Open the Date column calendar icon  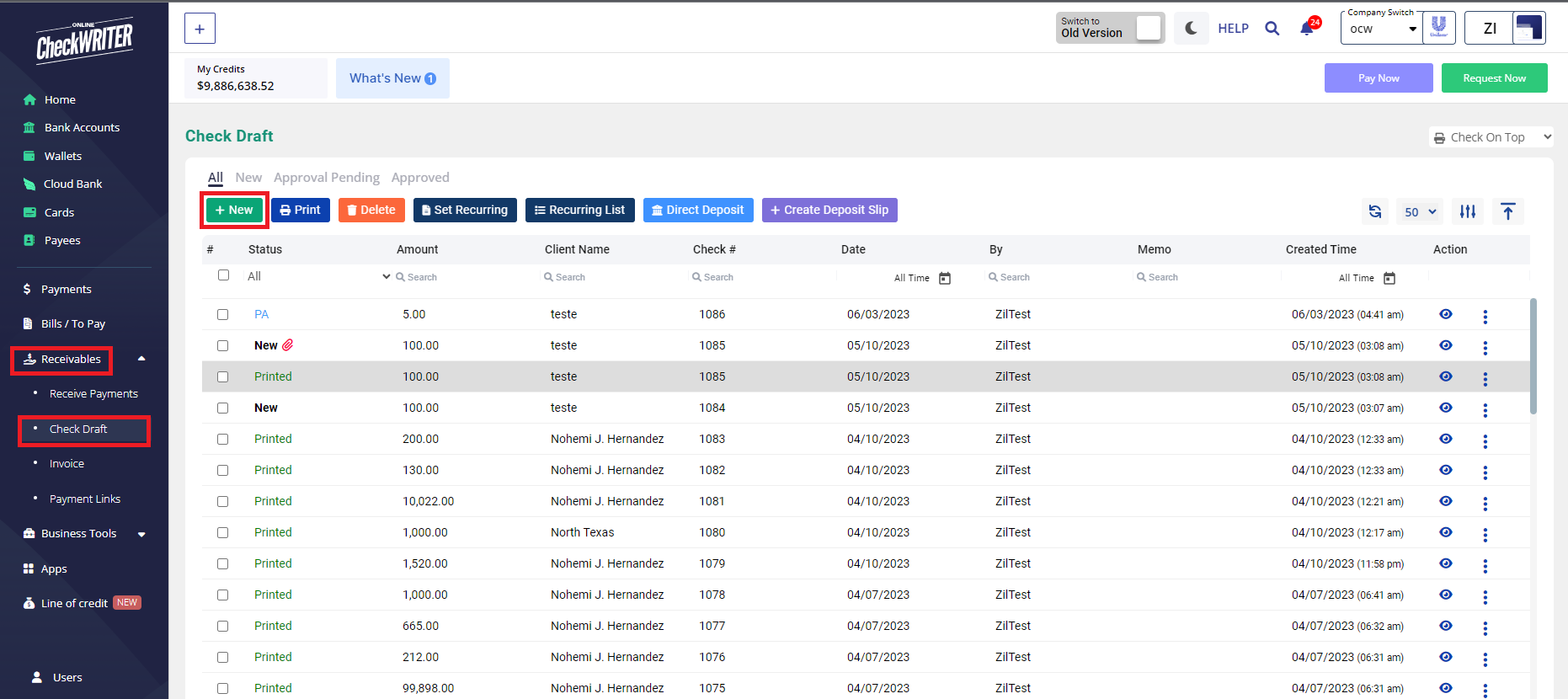click(945, 278)
